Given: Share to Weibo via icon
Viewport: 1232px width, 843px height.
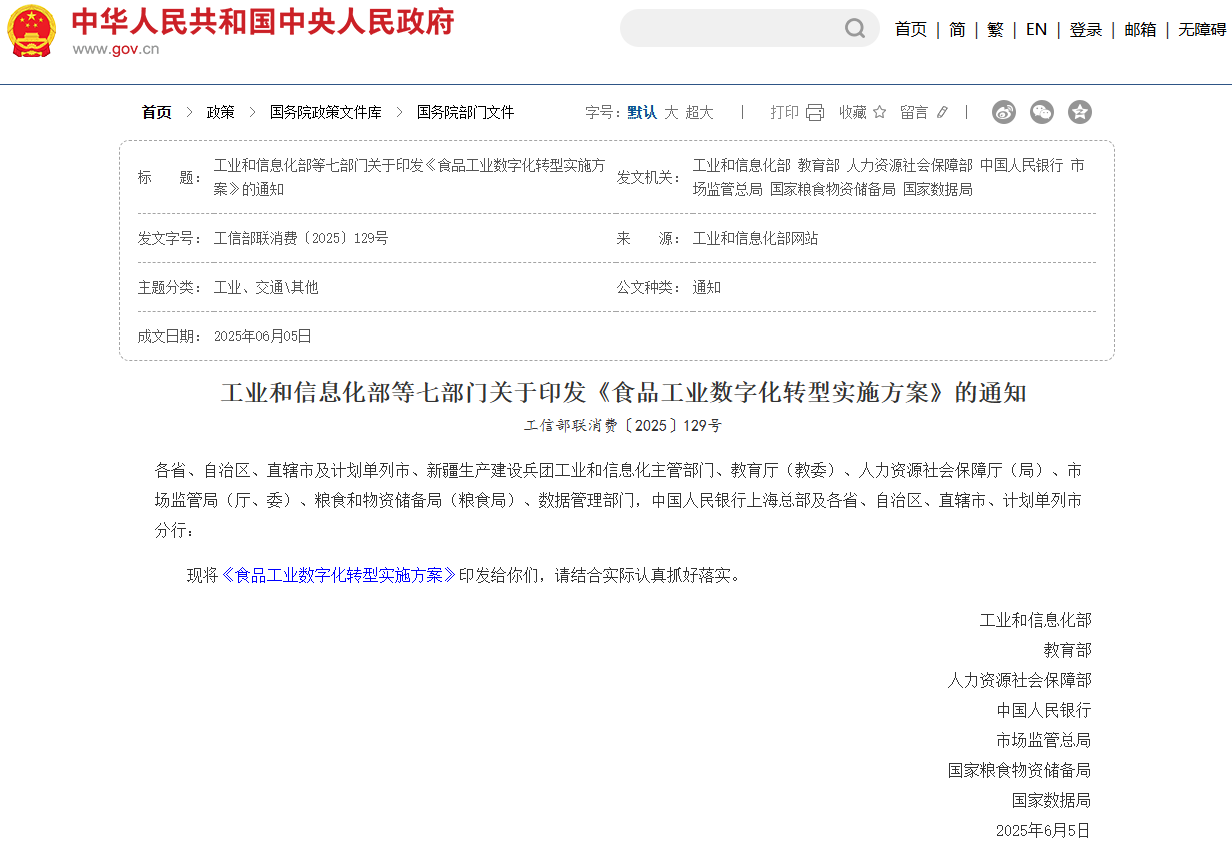Looking at the screenshot, I should [1004, 112].
